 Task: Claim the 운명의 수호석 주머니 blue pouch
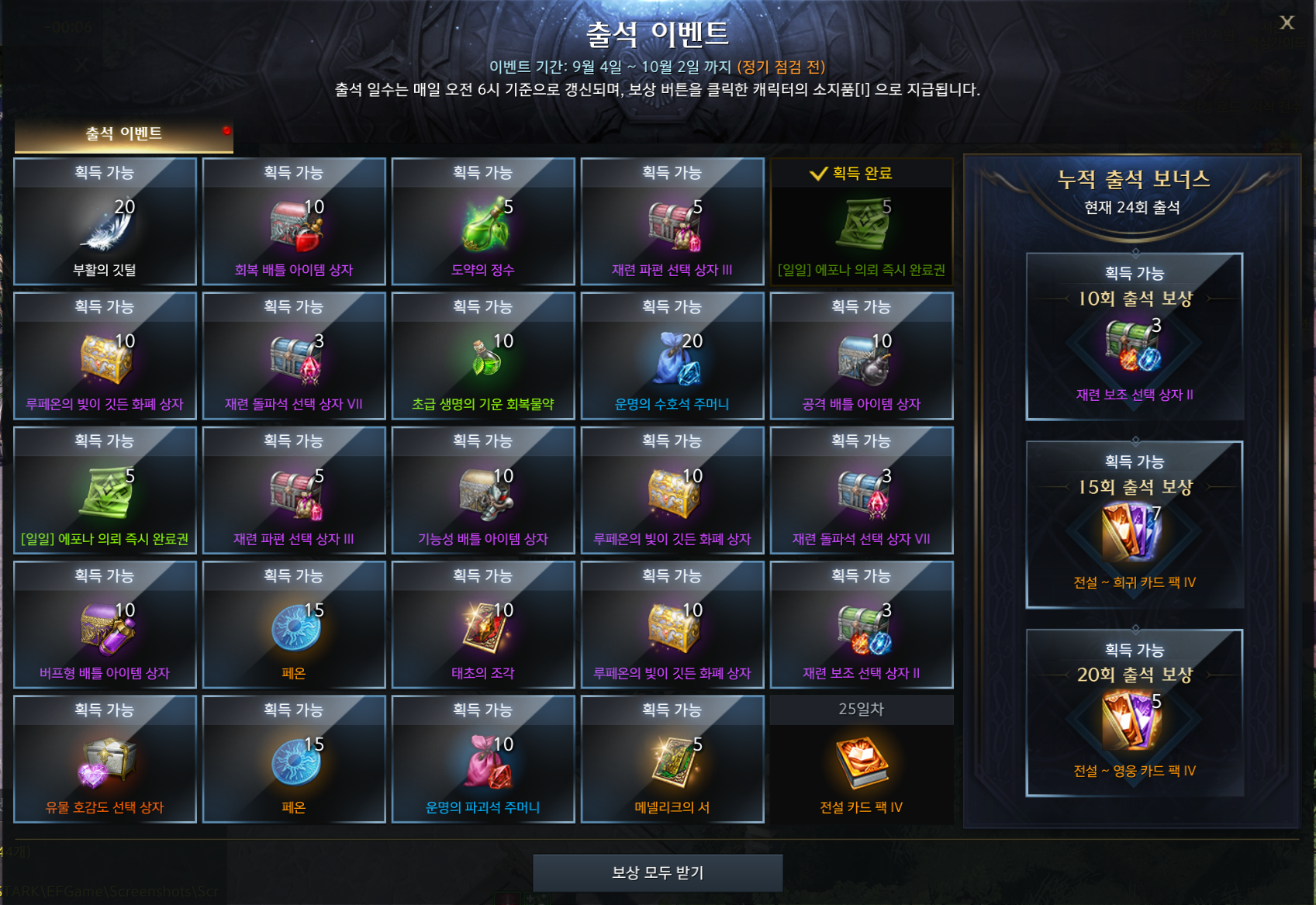pyautogui.click(x=672, y=356)
